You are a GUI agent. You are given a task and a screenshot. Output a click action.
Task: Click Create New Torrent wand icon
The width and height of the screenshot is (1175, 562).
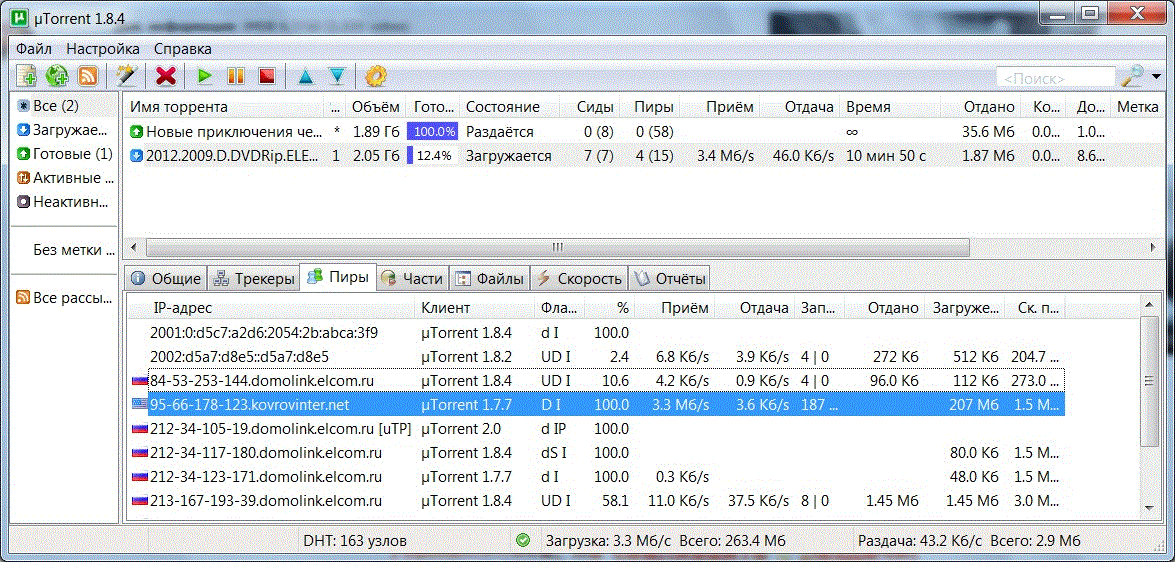click(125, 76)
